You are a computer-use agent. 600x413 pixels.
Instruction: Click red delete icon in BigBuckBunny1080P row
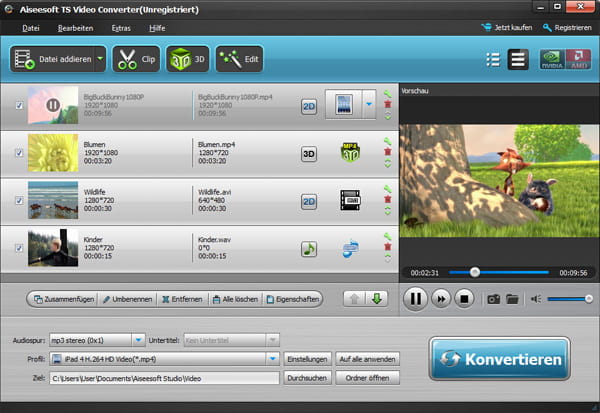point(388,104)
